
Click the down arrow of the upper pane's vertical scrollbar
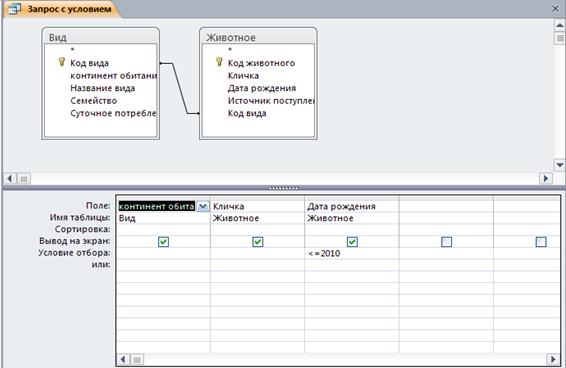point(559,165)
